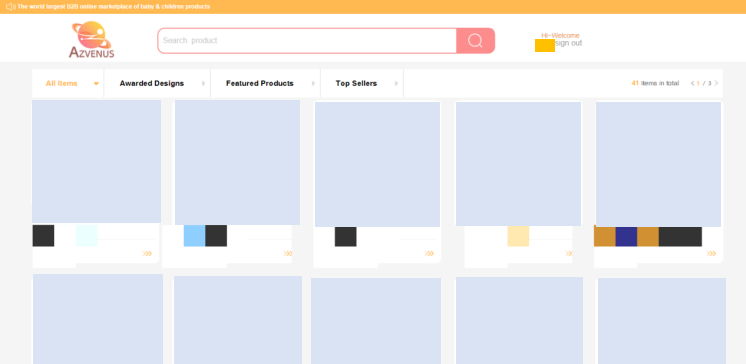
Task: Open details arrows on the fifth product card
Action: pyautogui.click(x=711, y=254)
